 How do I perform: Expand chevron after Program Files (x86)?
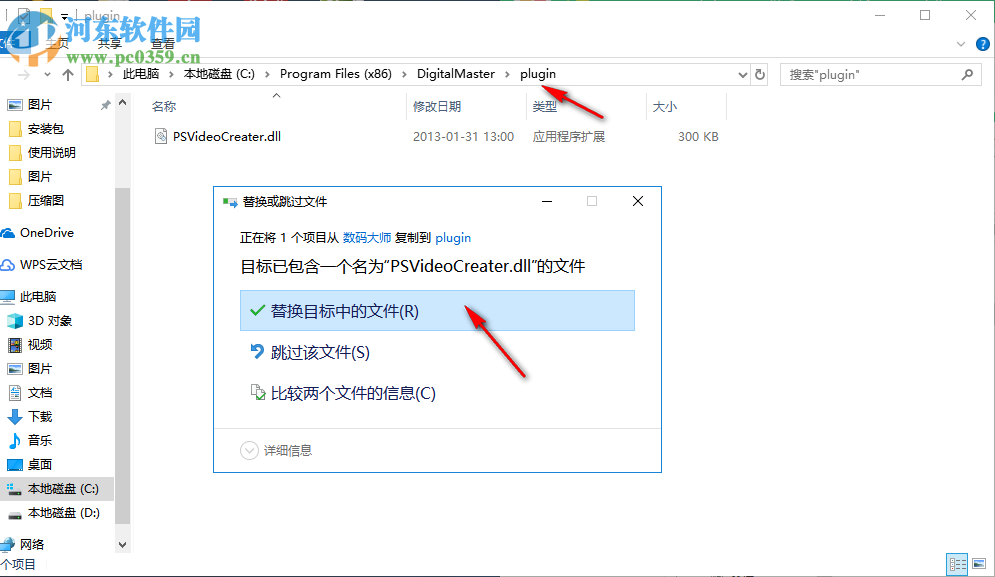[x=404, y=74]
